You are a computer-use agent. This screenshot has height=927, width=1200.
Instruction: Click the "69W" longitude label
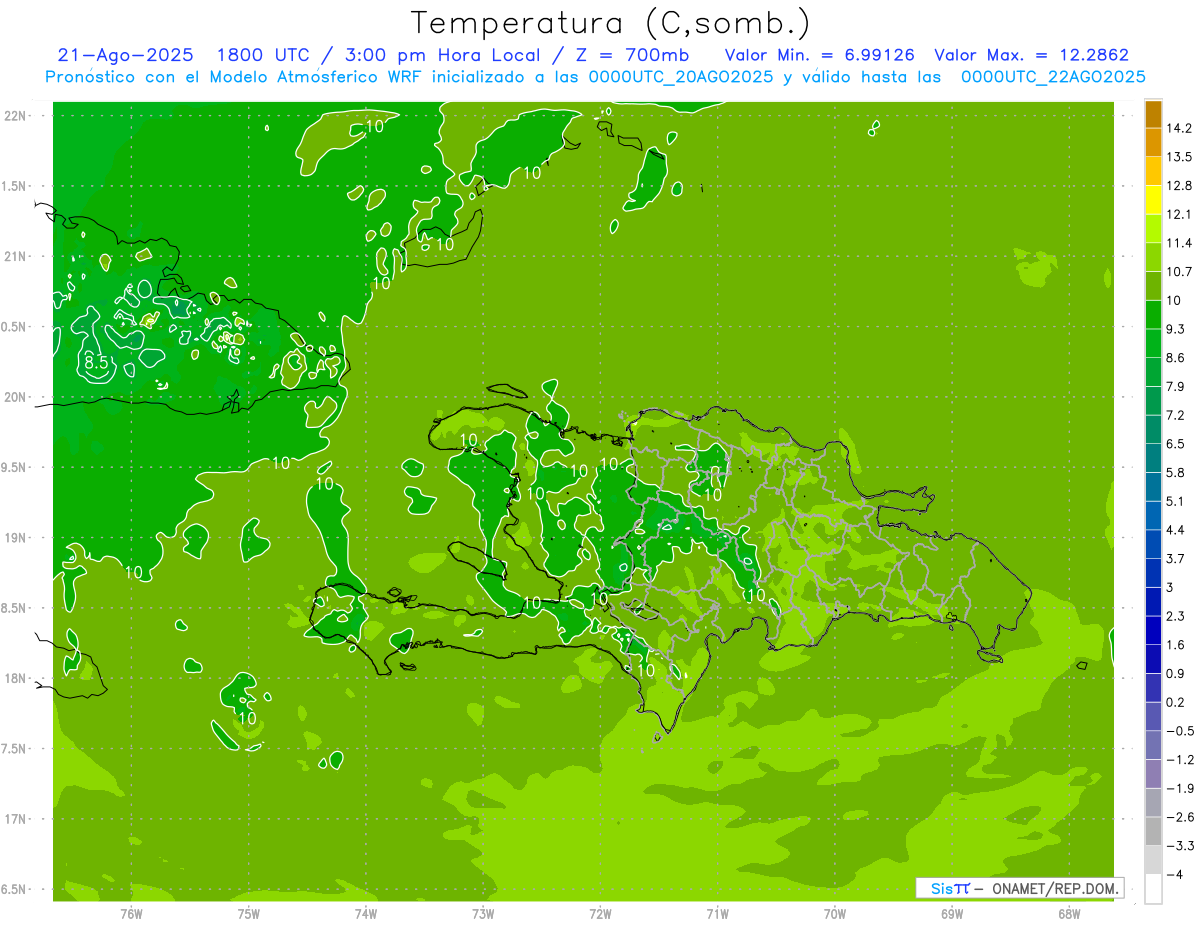(x=952, y=915)
